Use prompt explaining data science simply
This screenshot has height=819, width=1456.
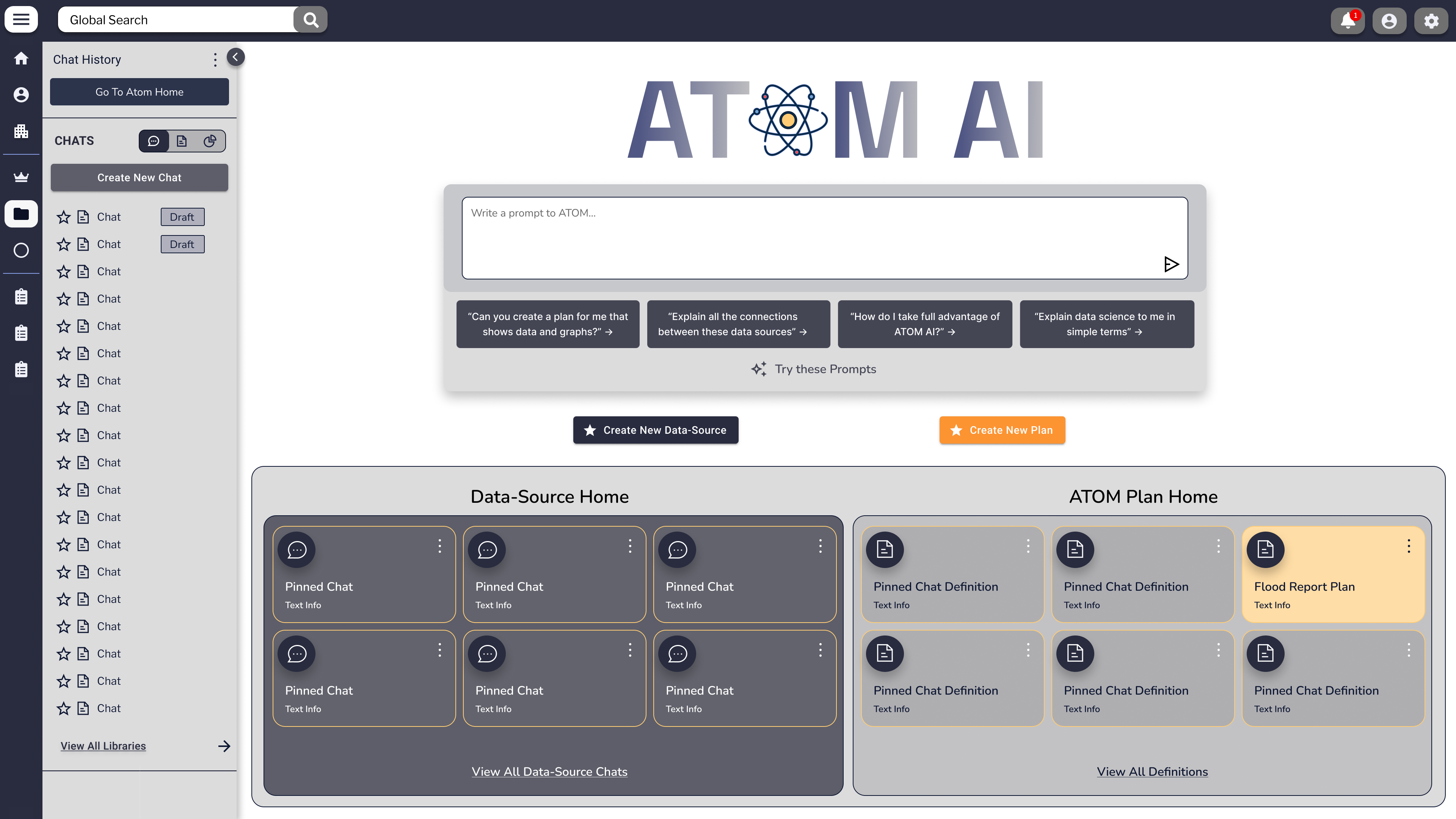pyautogui.click(x=1107, y=324)
